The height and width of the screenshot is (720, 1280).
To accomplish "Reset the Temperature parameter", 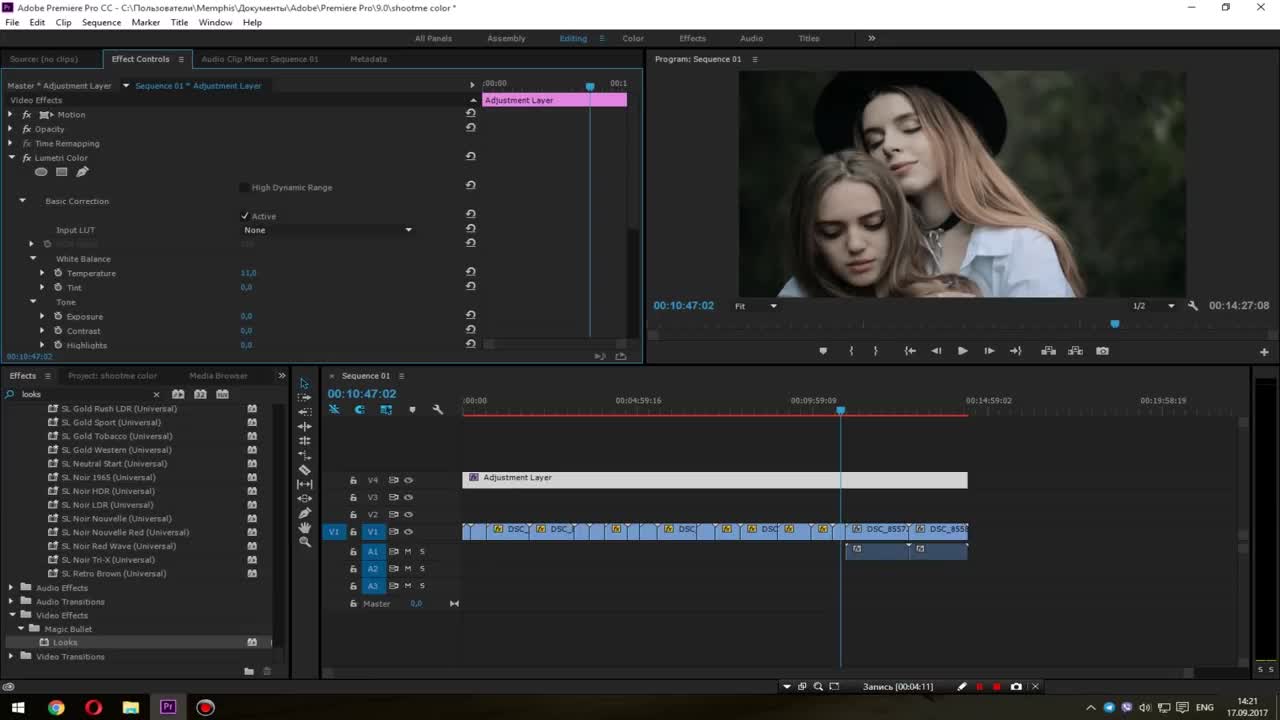I will click(x=470, y=272).
